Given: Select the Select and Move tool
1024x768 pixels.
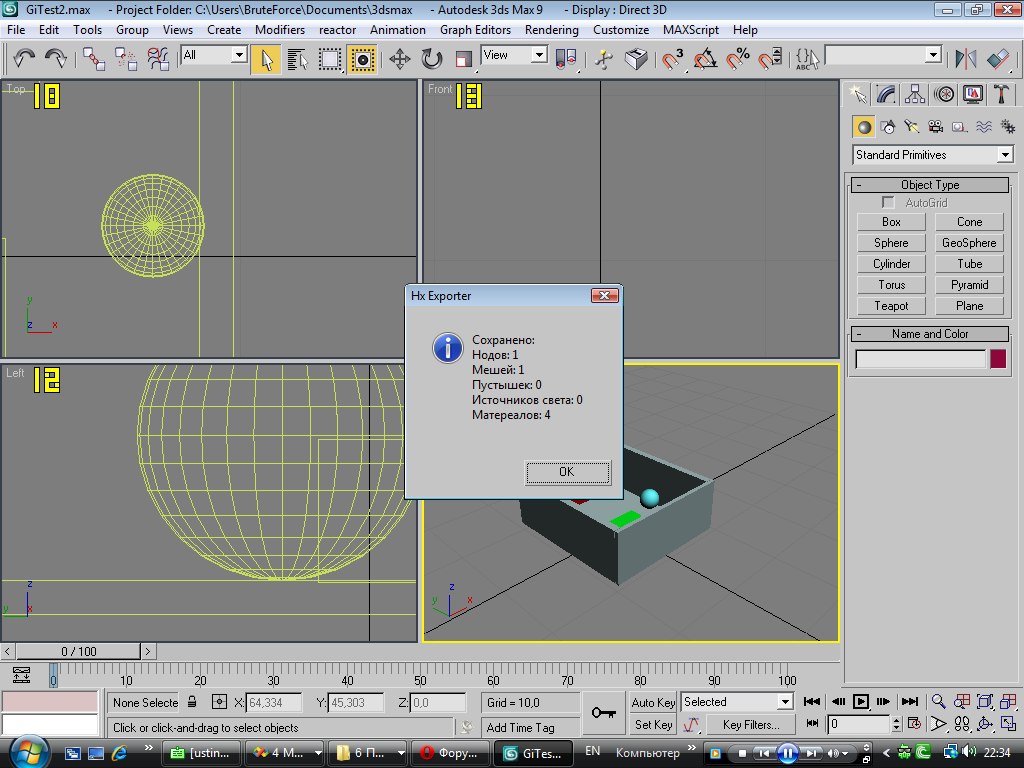Looking at the screenshot, I should 400,59.
